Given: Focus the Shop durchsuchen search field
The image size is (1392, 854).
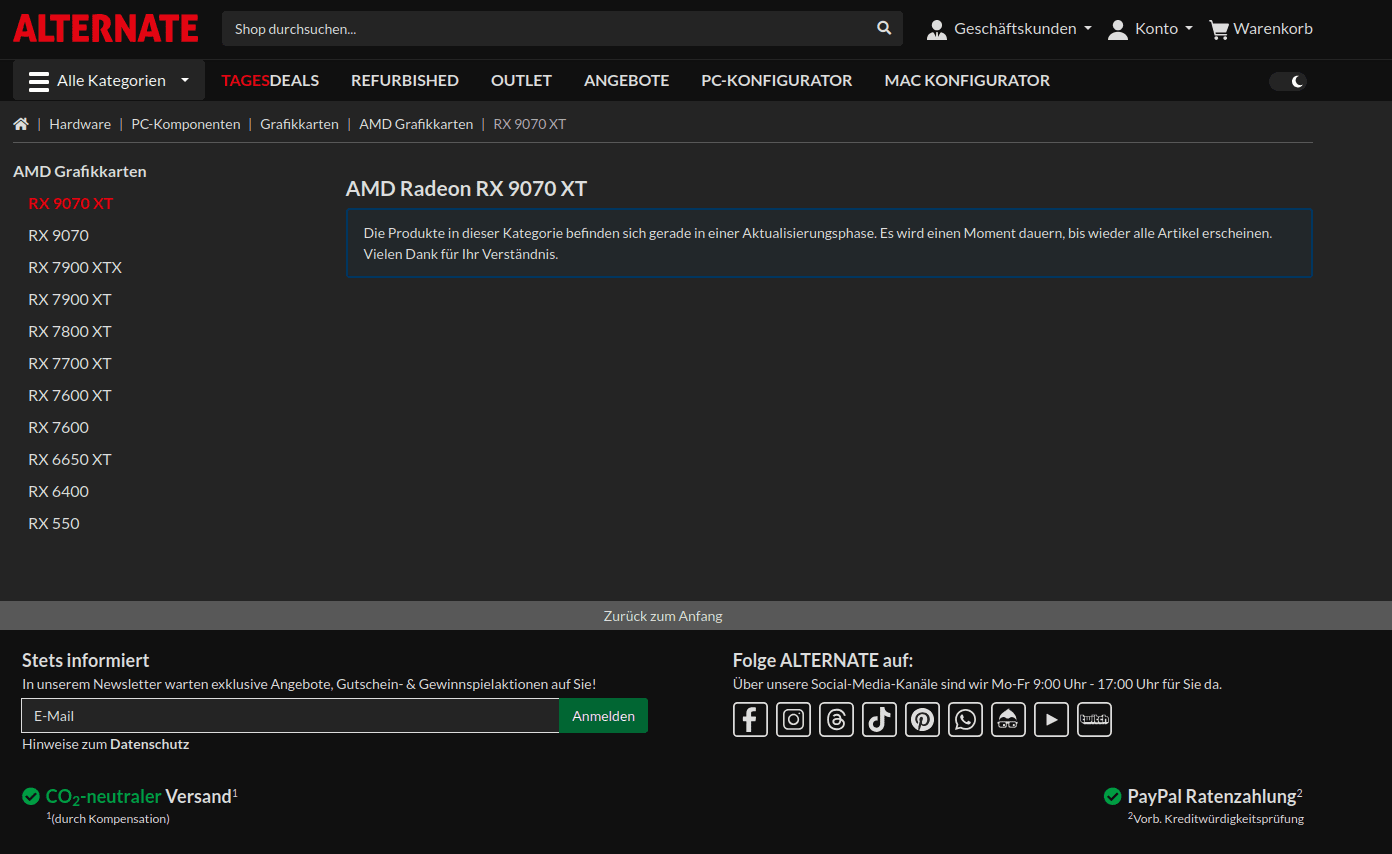Looking at the screenshot, I should (545, 29).
